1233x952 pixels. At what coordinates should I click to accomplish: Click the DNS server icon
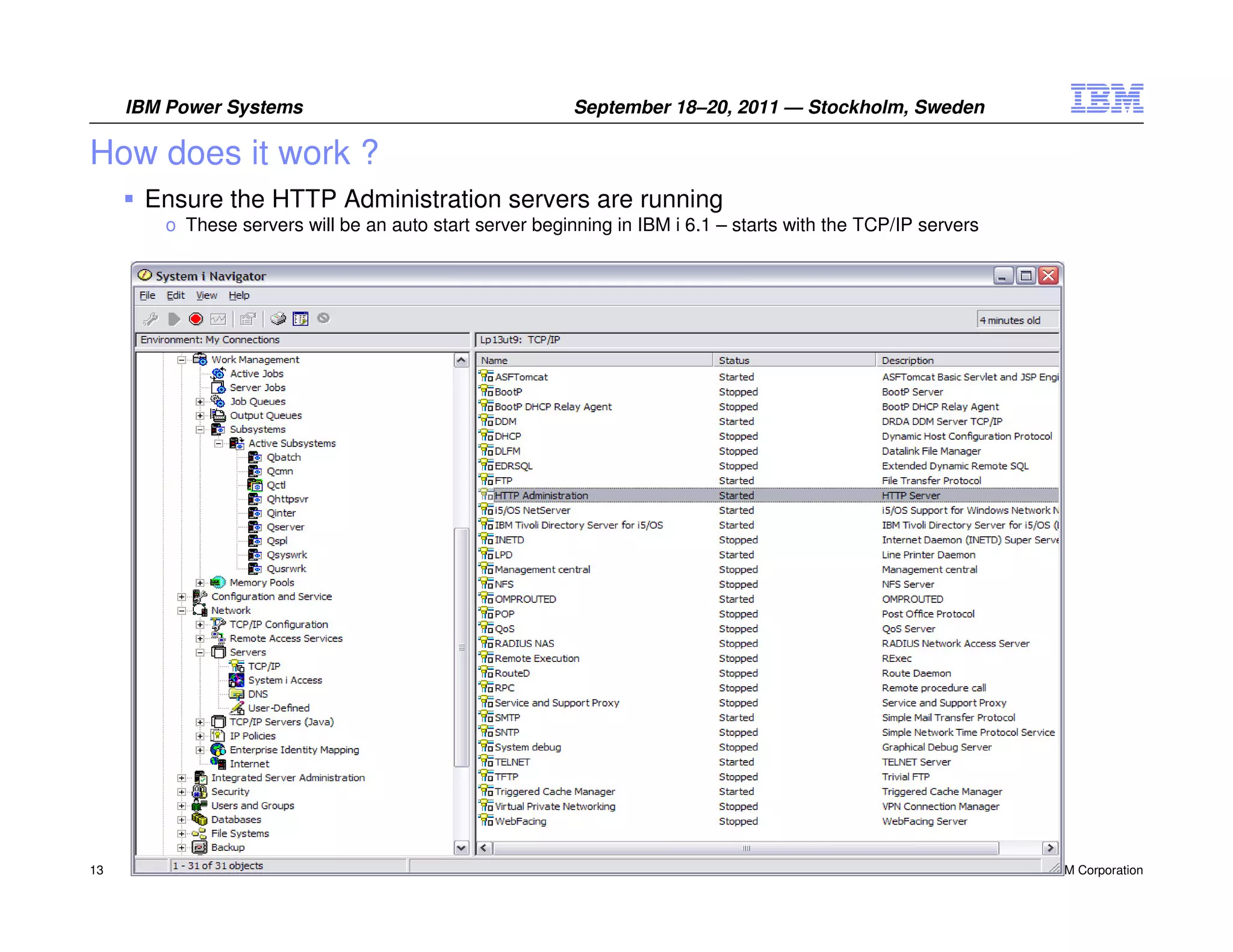click(237, 694)
